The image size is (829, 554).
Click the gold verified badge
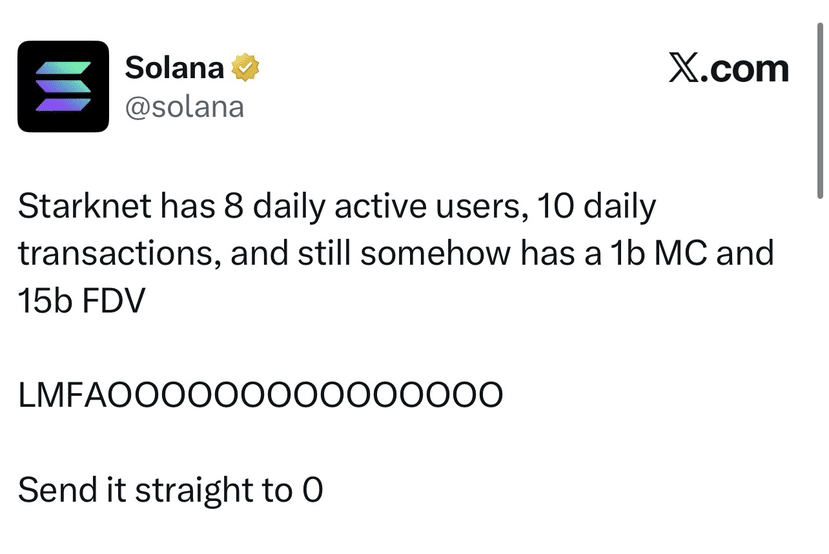pyautogui.click(x=246, y=68)
